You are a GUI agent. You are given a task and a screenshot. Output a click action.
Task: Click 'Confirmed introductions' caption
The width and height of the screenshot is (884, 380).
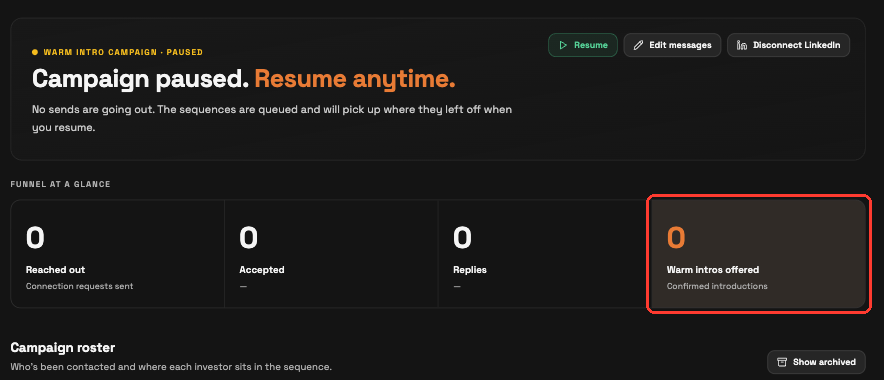[717, 286]
